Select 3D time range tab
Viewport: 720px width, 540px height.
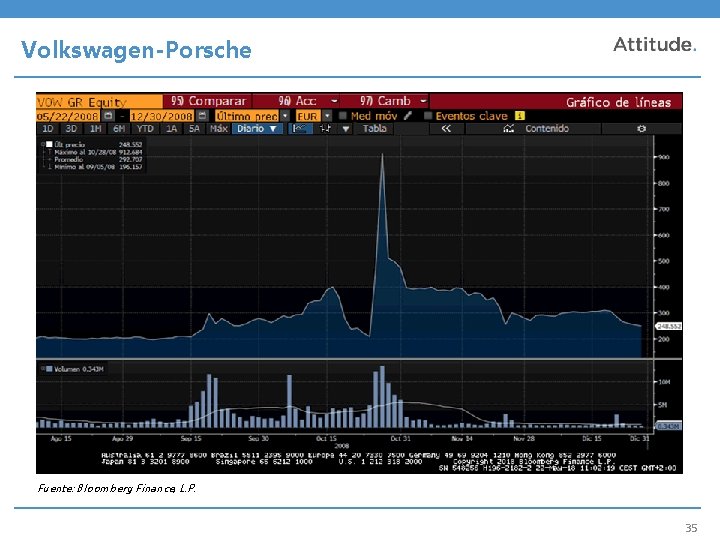point(71,129)
